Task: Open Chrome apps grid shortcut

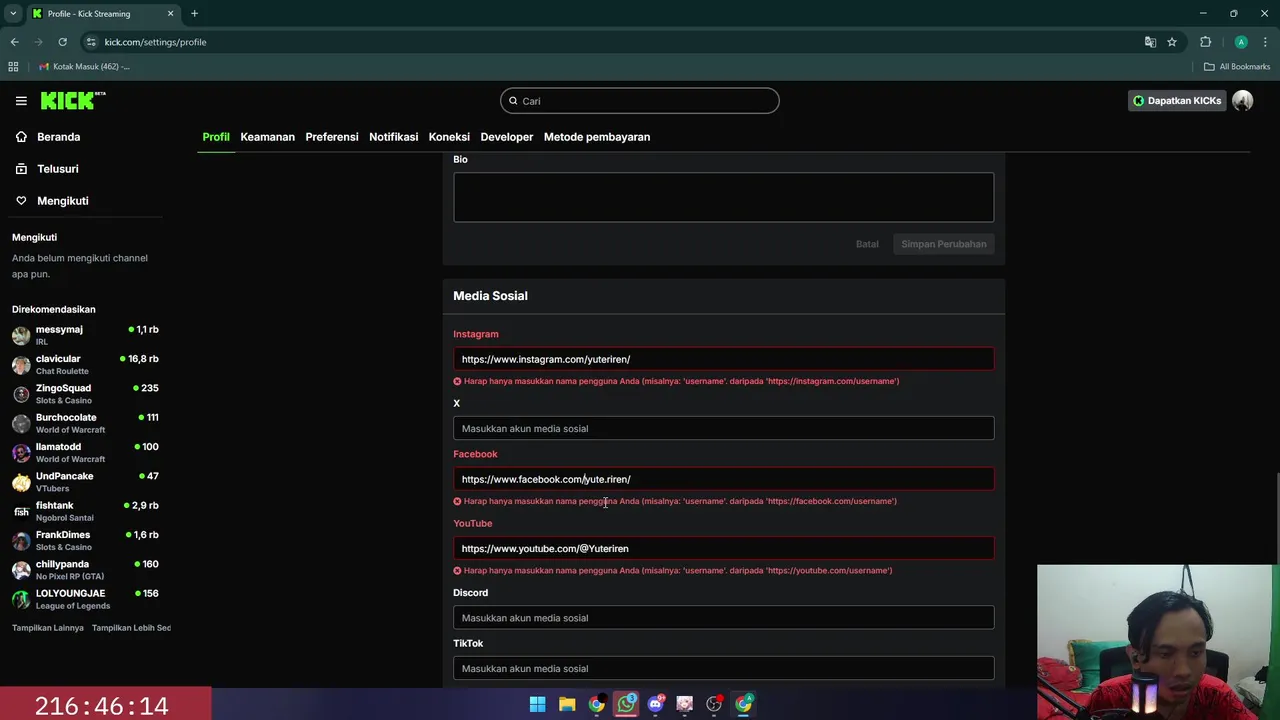Action: point(13,67)
